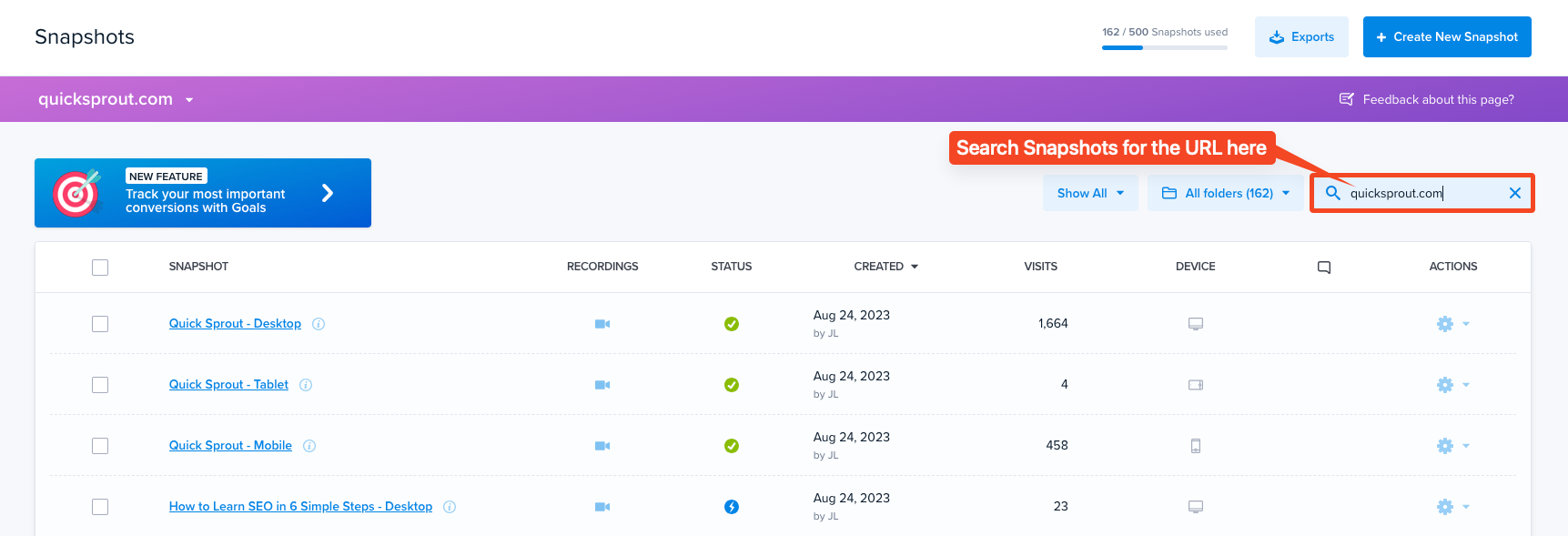Image resolution: width=1568 pixels, height=536 pixels.
Task: Click the Actions column header
Action: tap(1453, 267)
